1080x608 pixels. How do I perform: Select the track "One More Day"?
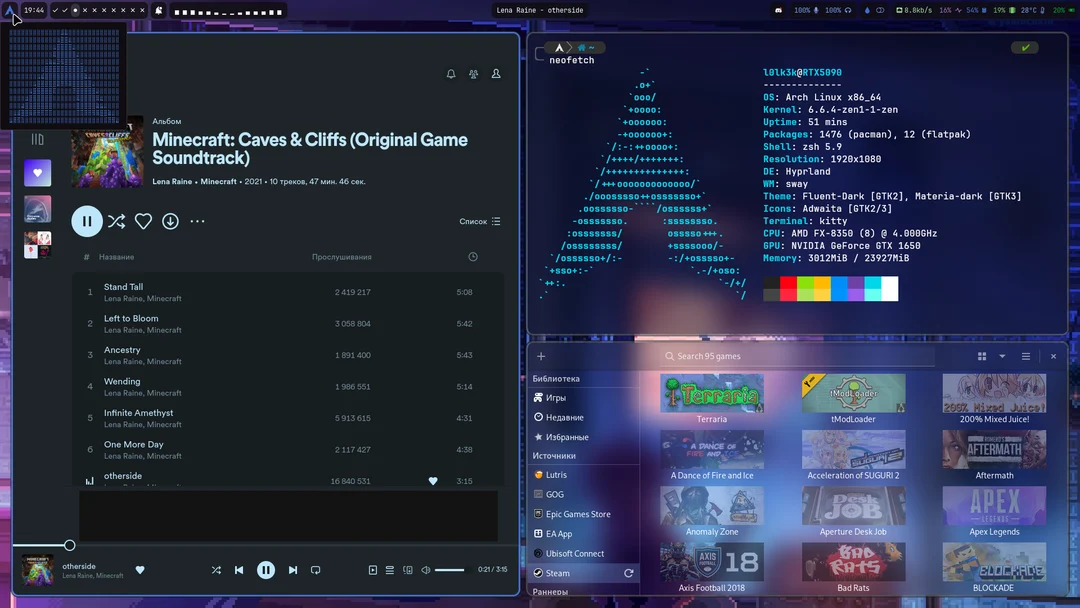[x=288, y=450]
